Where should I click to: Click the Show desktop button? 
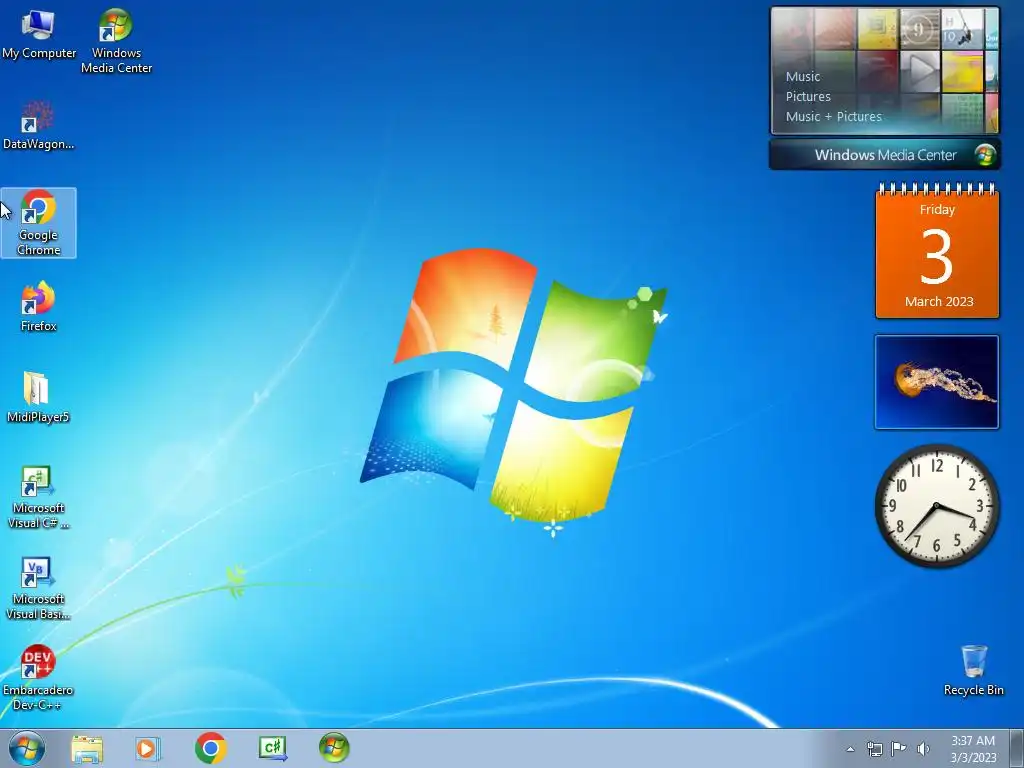point(1017,748)
